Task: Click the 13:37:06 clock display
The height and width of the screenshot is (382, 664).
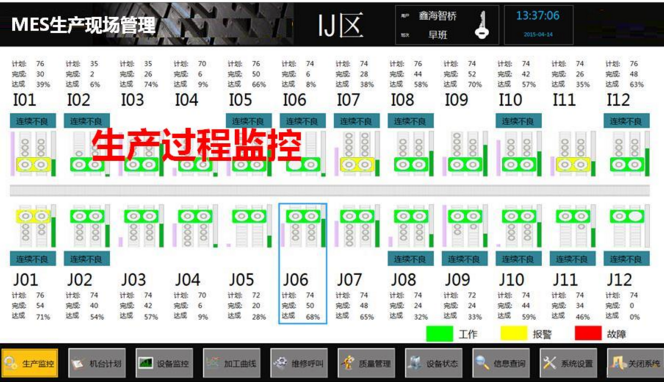Action: (x=538, y=16)
